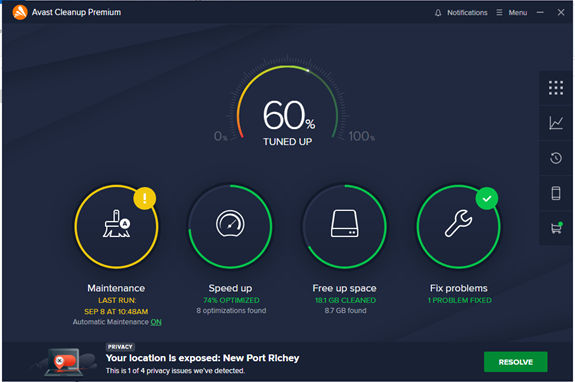Screen dimensions: 575x382
Task: Click '8 optimizations found' text
Action: click(231, 311)
